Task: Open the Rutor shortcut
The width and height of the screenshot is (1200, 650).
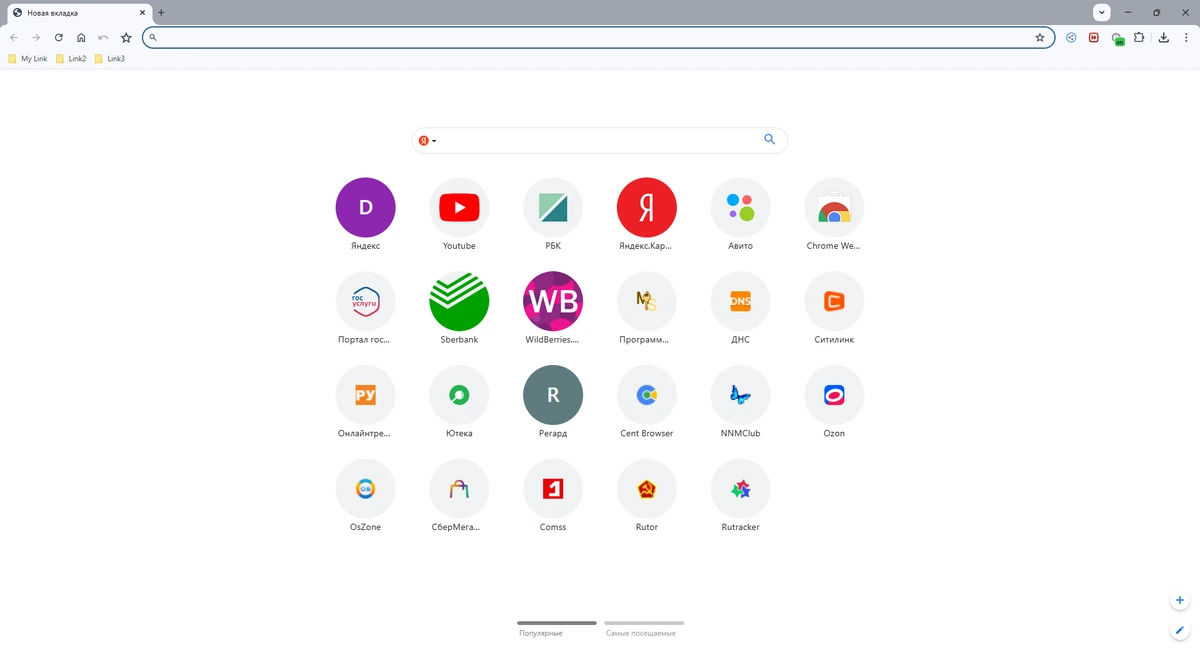Action: tap(647, 489)
